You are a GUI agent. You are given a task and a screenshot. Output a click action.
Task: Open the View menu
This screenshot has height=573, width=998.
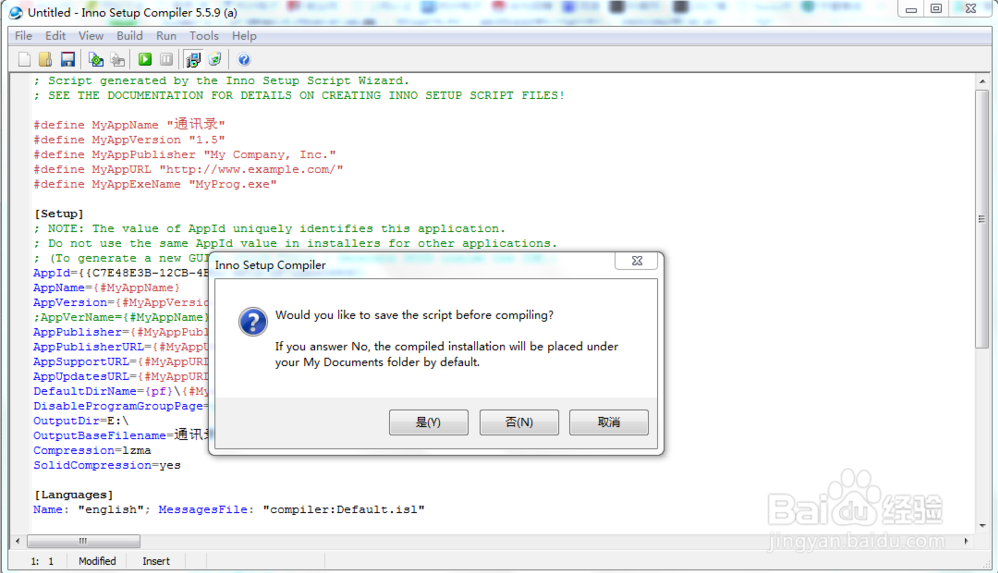click(x=91, y=36)
